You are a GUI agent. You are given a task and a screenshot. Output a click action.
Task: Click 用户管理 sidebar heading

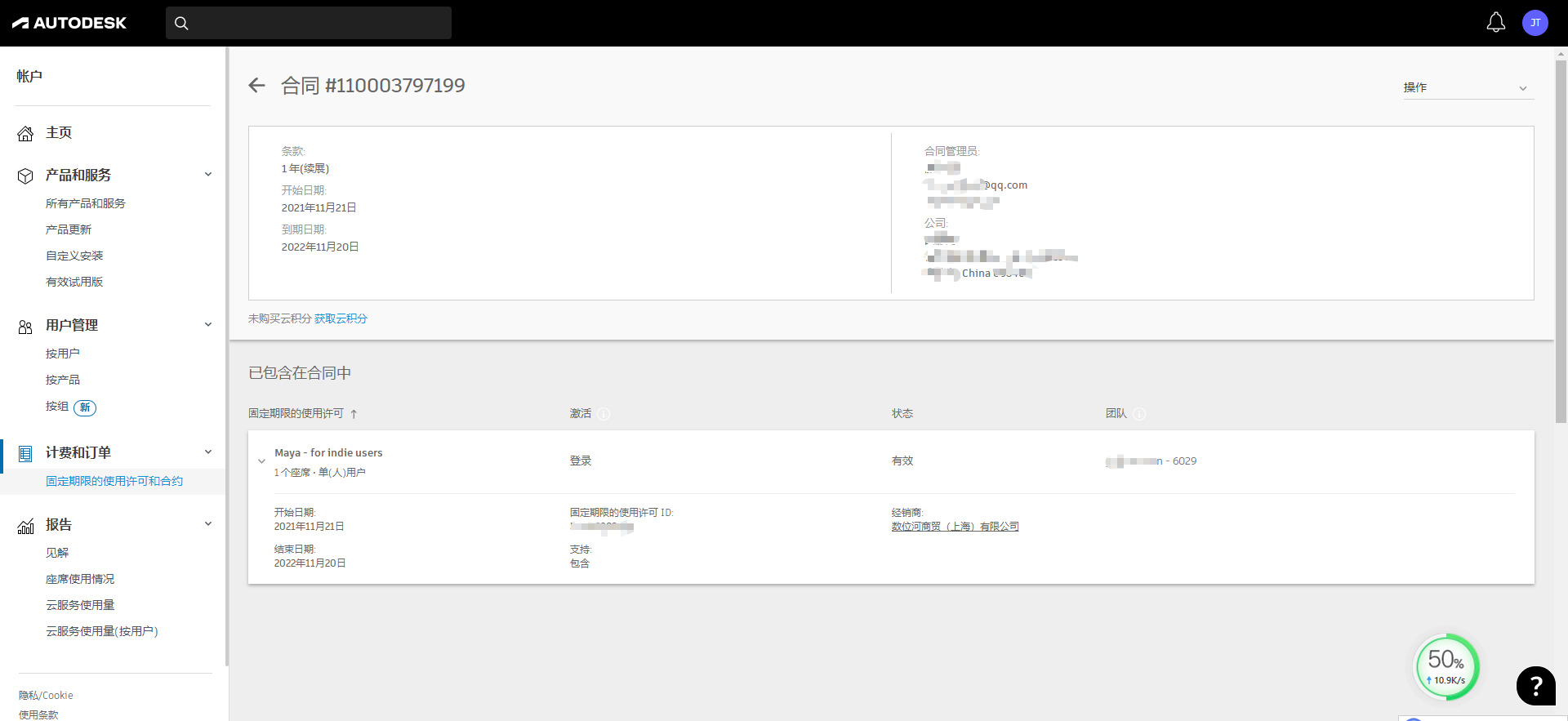(72, 325)
